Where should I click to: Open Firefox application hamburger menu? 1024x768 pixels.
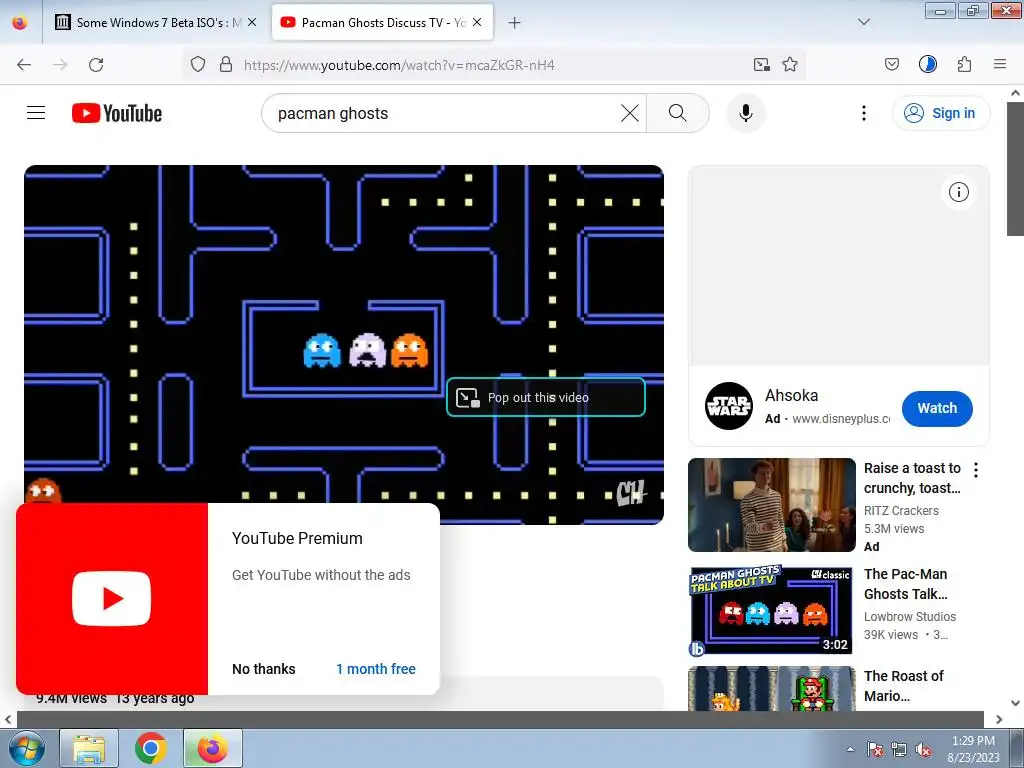coord(1000,65)
